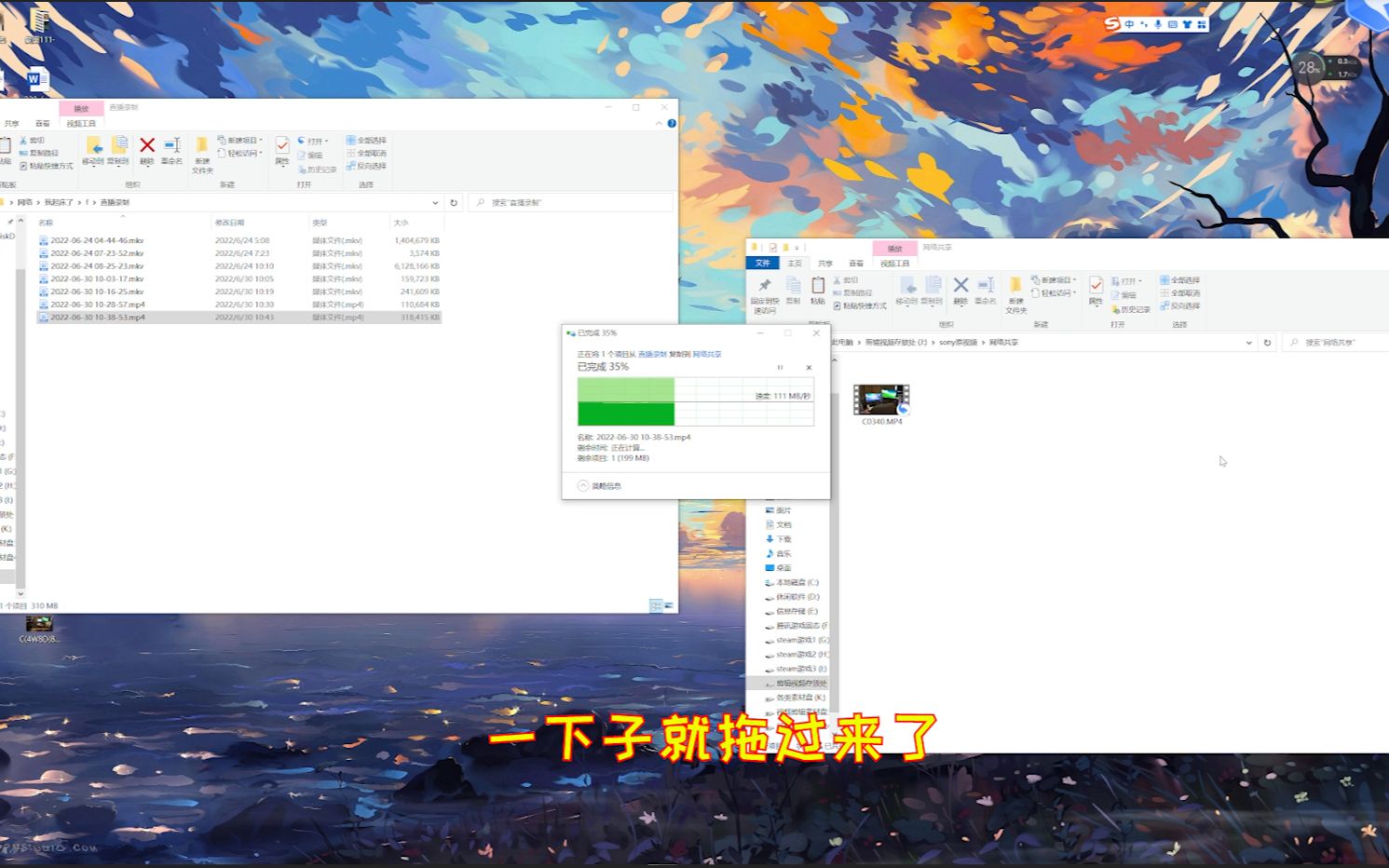
Task: Switch to the 共享 tab in the right Explorer
Action: [825, 264]
